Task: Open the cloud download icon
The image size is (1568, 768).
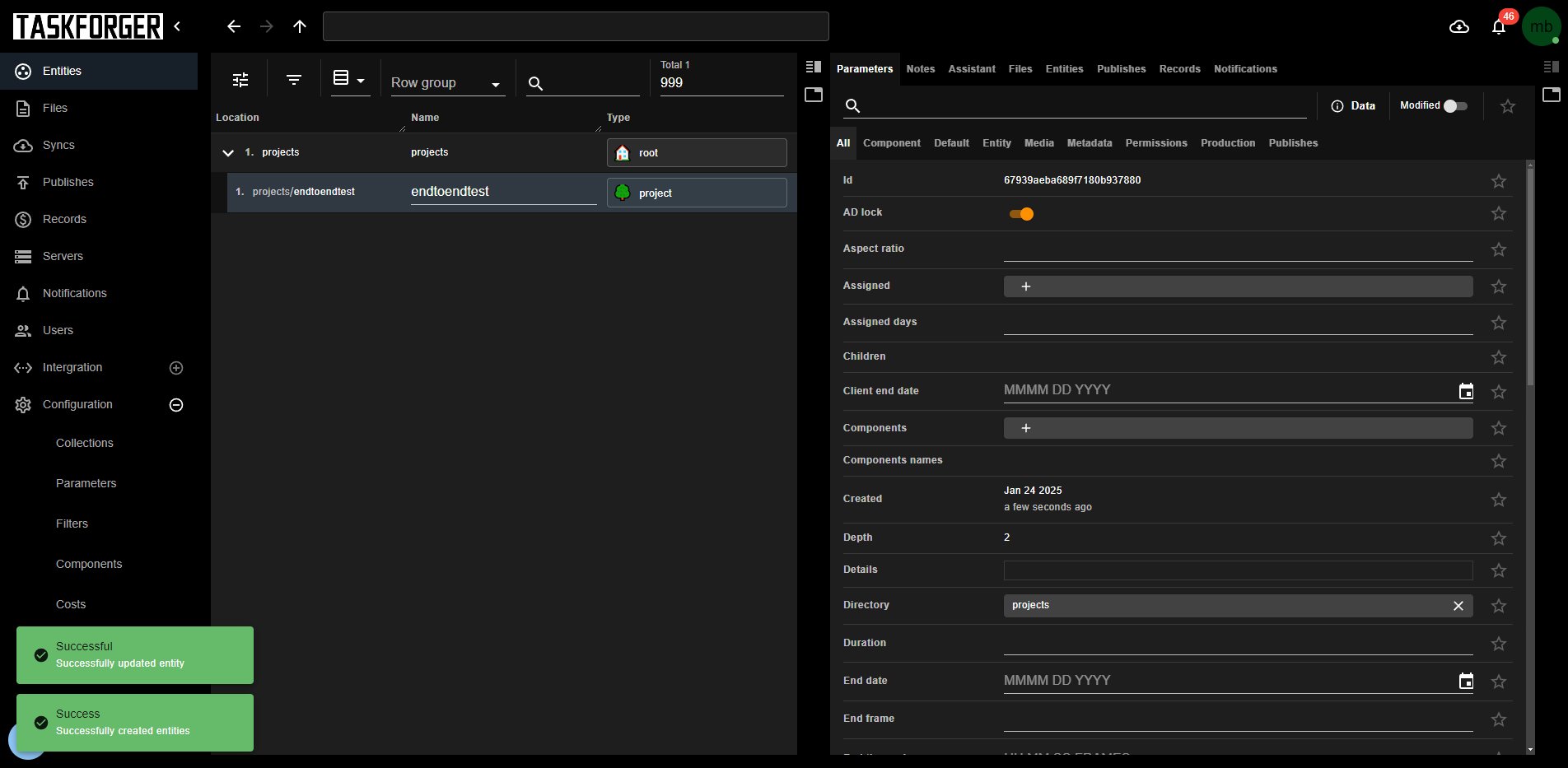Action: [x=1459, y=27]
